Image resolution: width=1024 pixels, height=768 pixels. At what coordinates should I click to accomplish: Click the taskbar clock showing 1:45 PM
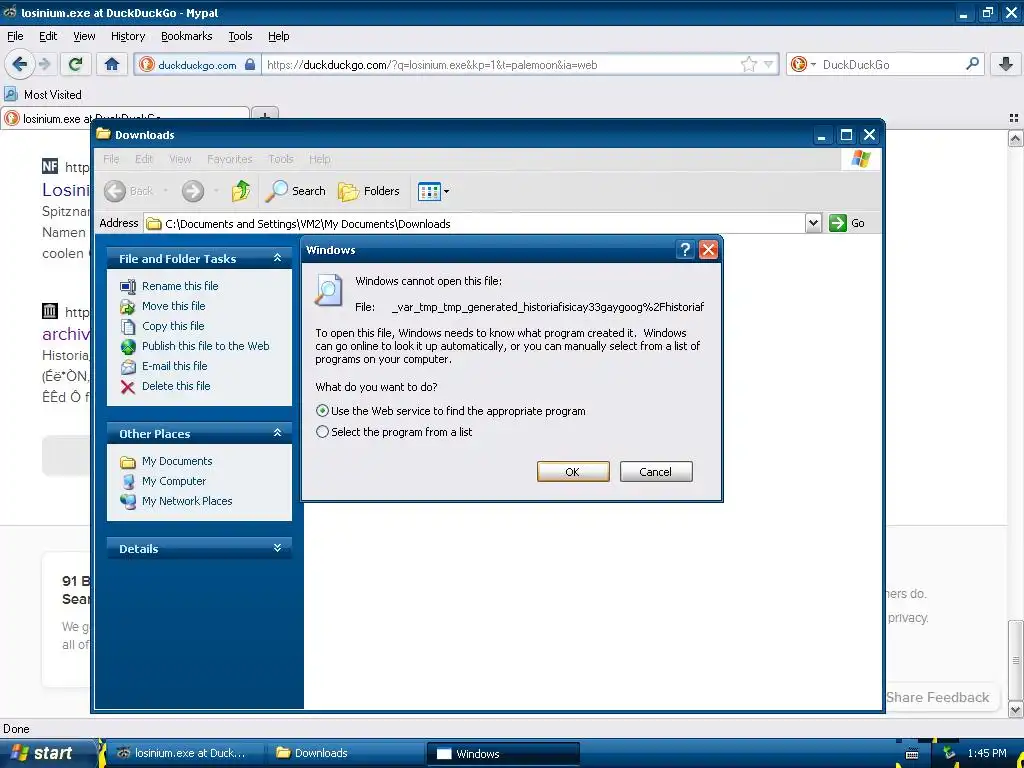(x=987, y=753)
